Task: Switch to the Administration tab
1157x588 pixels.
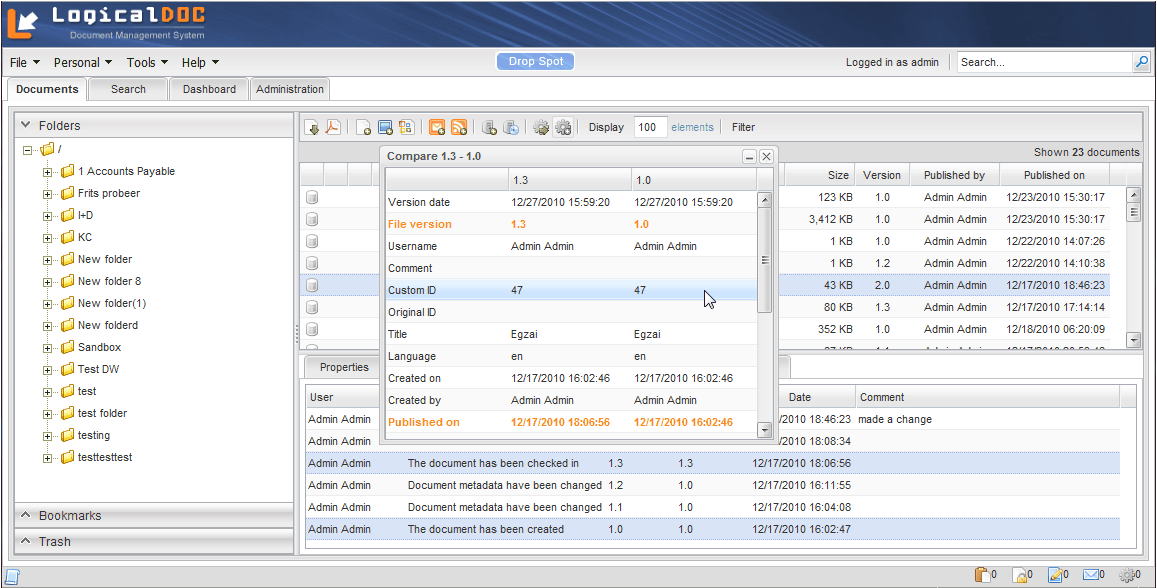Action: [x=290, y=89]
